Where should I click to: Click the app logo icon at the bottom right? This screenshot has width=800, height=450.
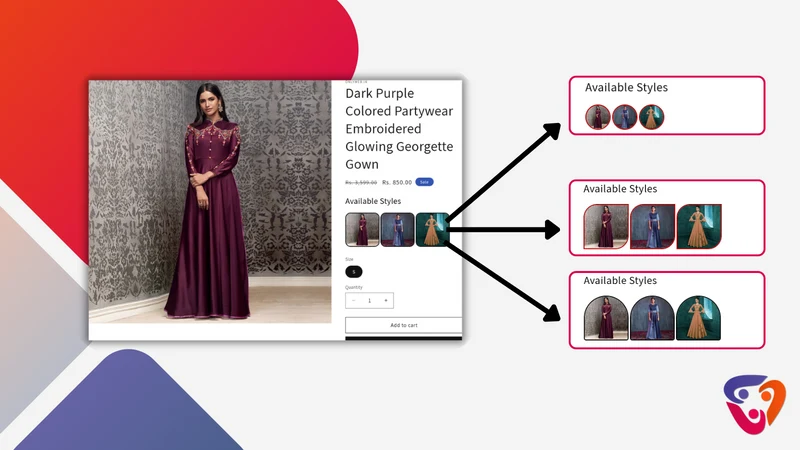pyautogui.click(x=755, y=405)
